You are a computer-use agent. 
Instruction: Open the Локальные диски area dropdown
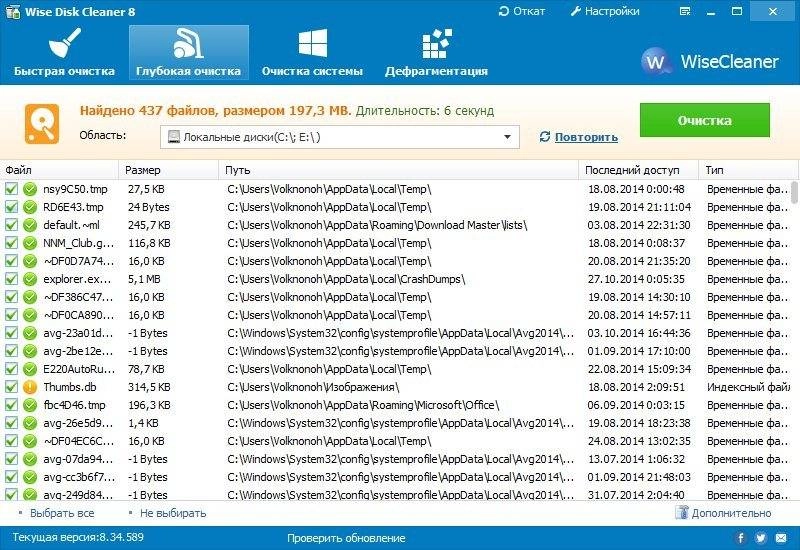[x=340, y=137]
